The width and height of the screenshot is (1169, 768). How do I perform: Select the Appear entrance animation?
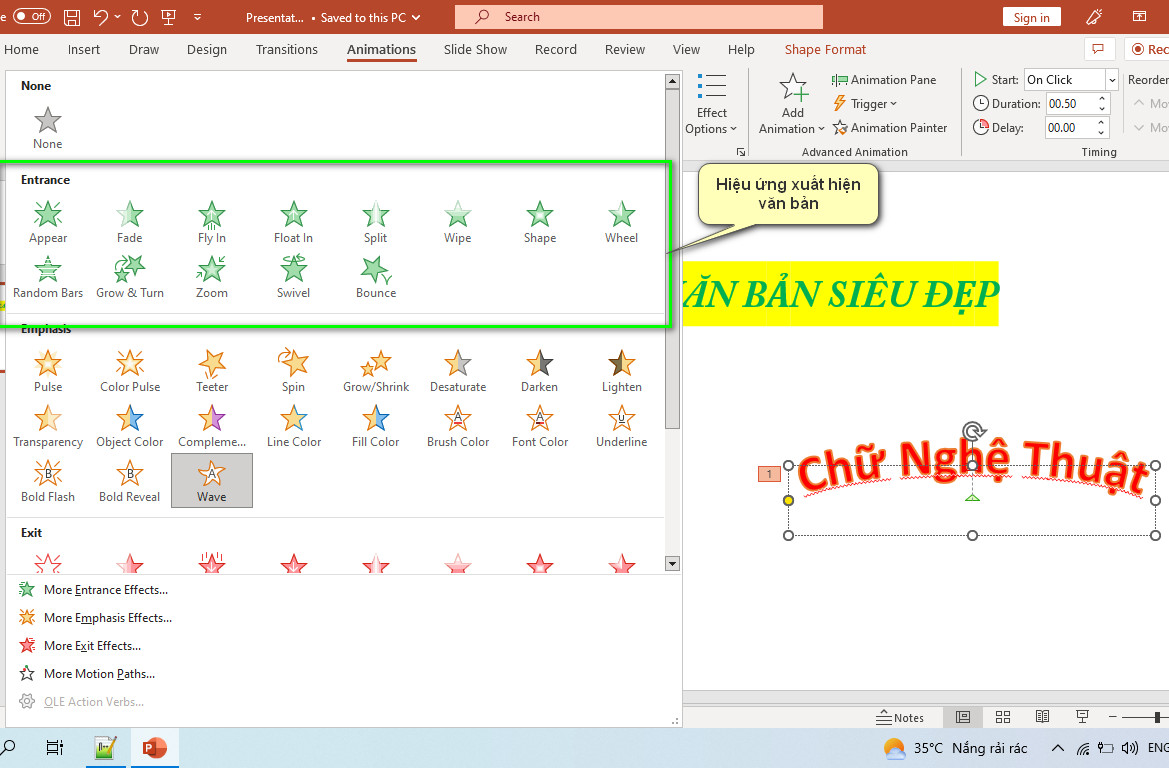(48, 222)
